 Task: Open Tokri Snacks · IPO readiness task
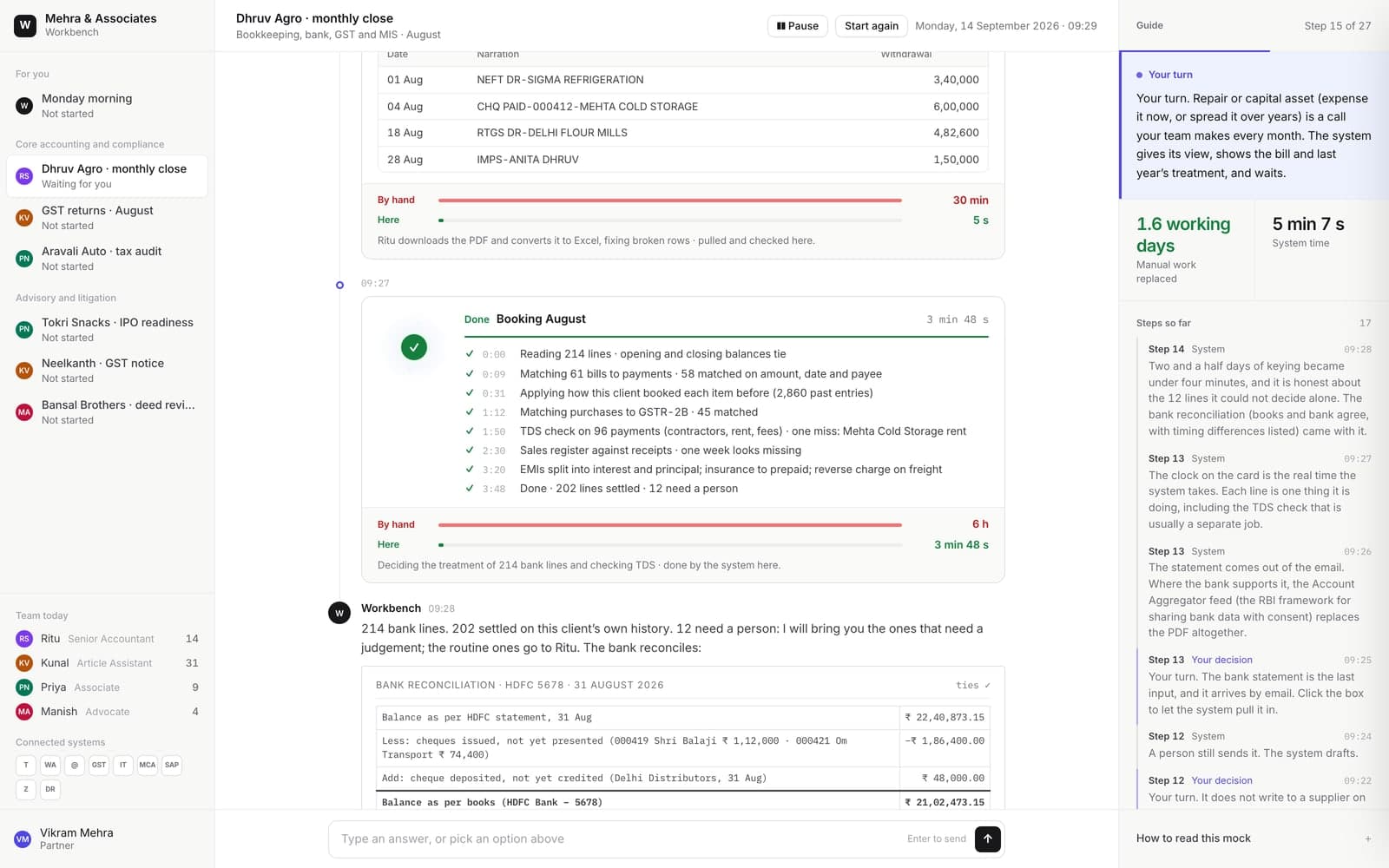pyautogui.click(x=107, y=330)
